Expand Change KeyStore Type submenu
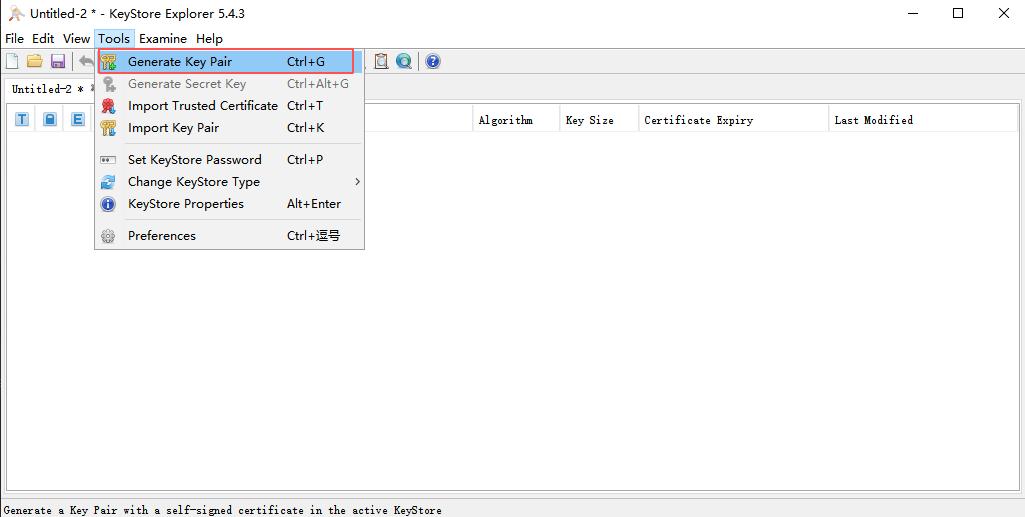 click(229, 182)
